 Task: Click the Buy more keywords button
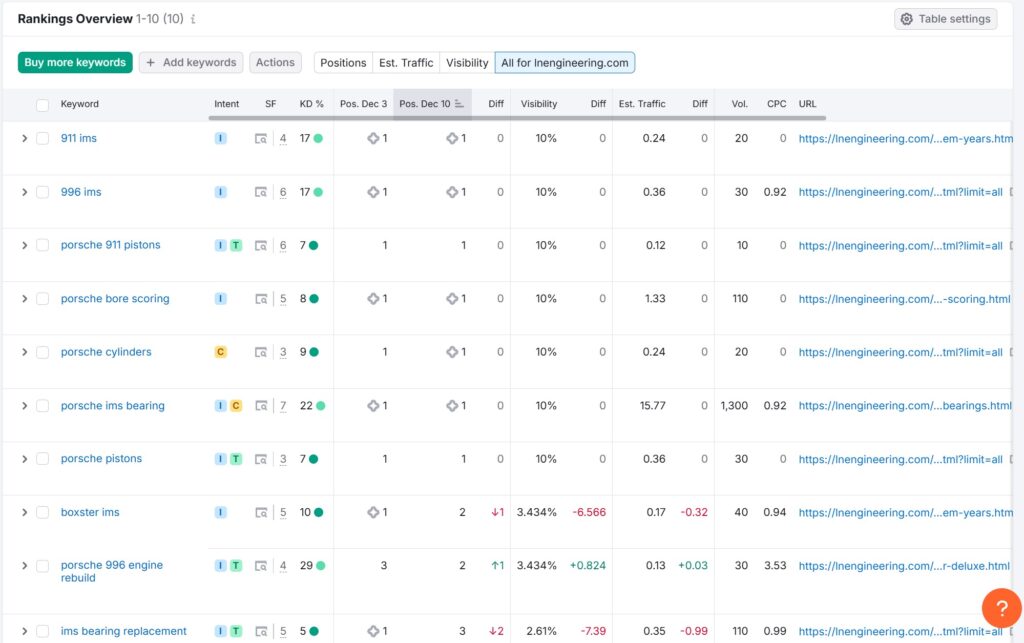coord(75,62)
